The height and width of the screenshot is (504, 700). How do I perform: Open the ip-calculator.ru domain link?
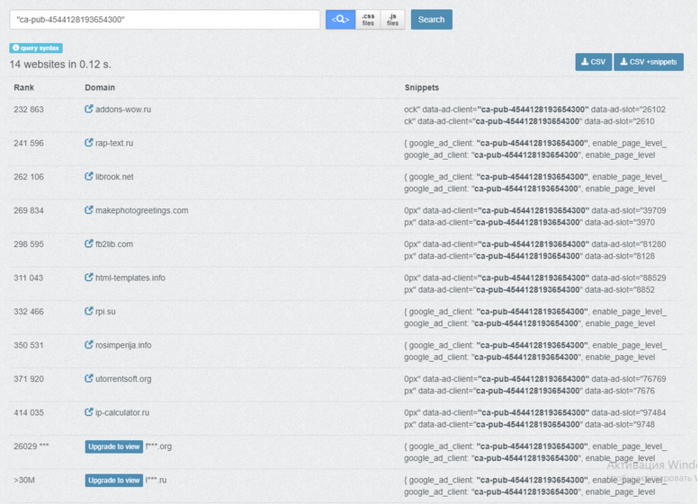pyautogui.click(x=122, y=412)
